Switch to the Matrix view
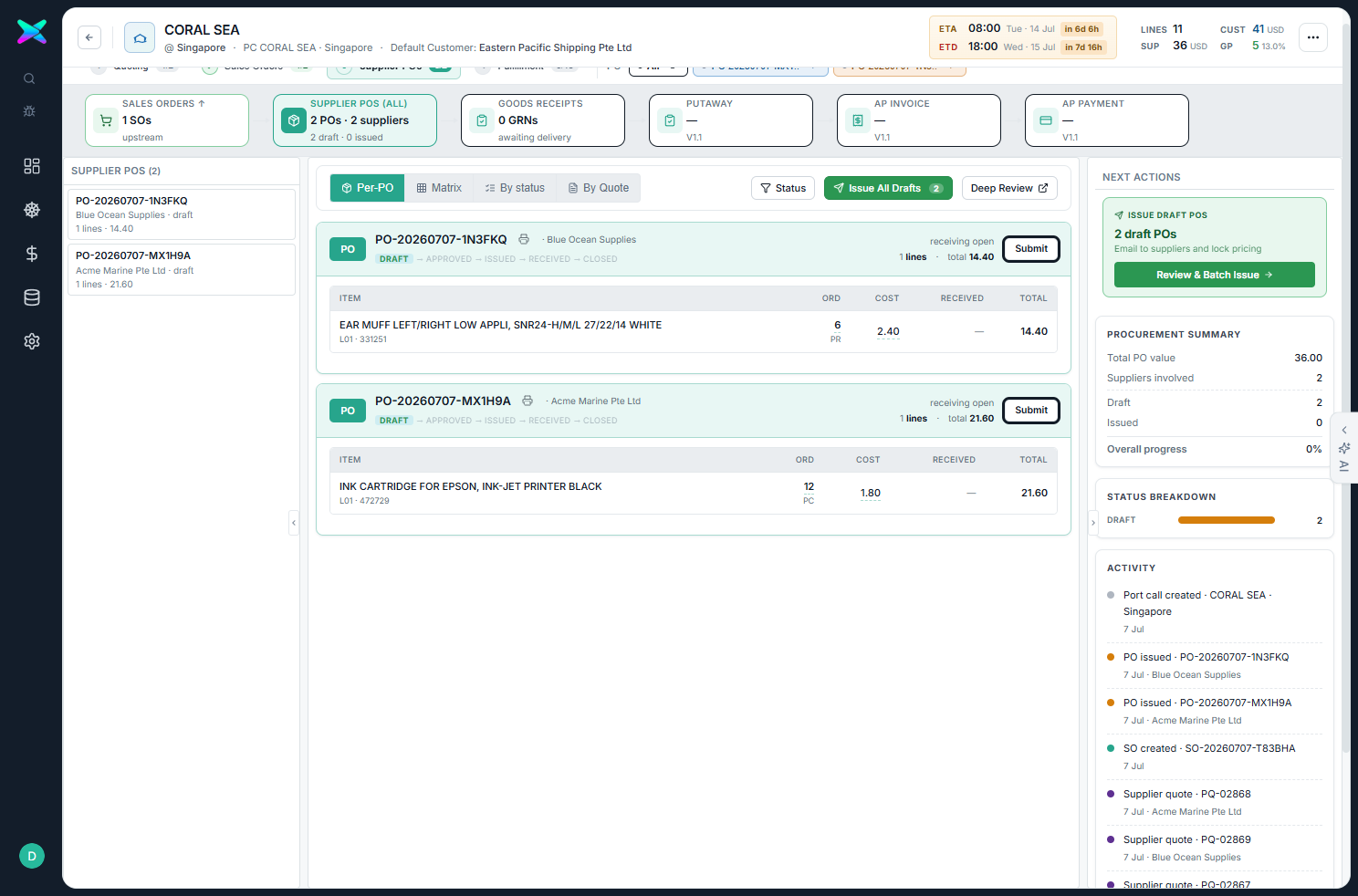Screen dimensions: 1358x896 [x=439, y=188]
